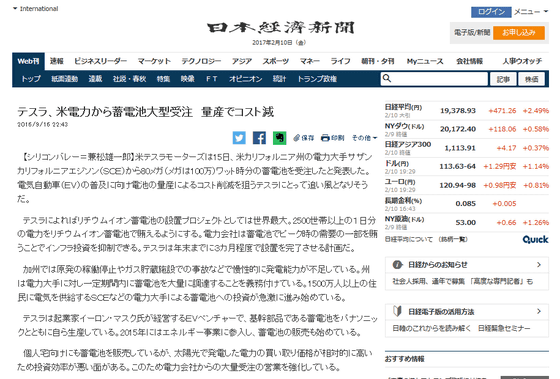Open 統計 in sub navigation

click(279, 79)
